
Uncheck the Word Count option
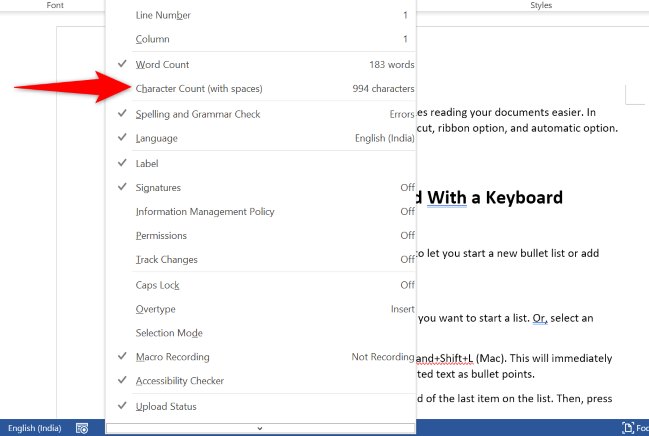pos(162,65)
